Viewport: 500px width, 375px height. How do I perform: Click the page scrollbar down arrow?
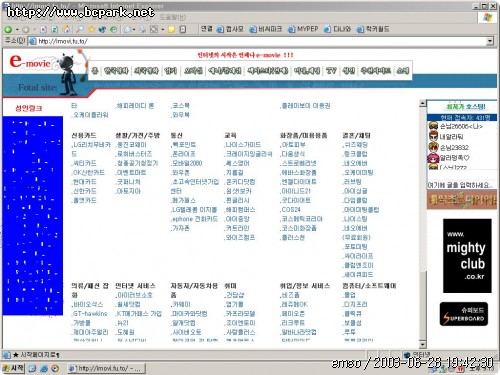(422, 344)
